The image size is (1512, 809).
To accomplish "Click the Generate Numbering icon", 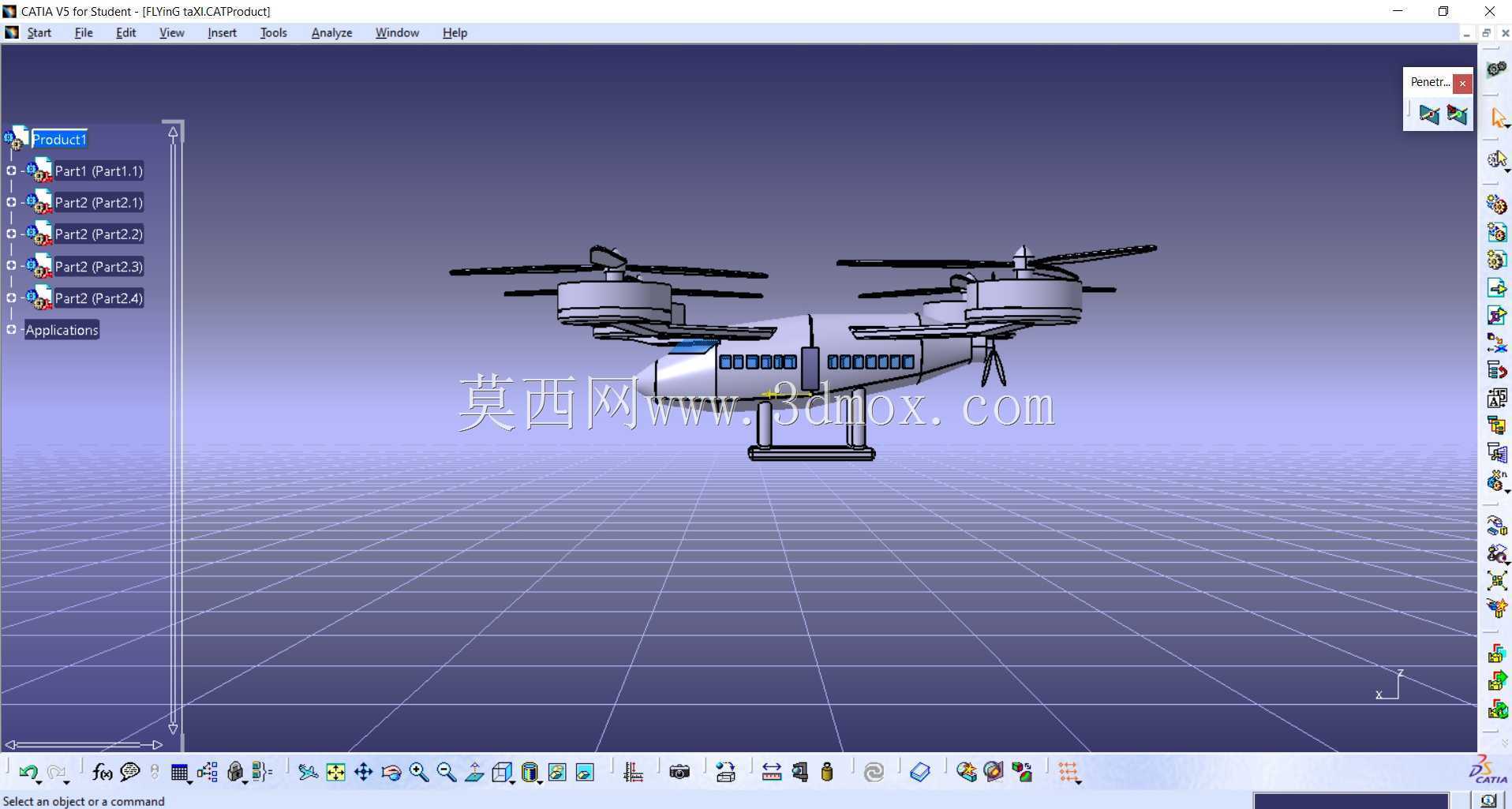I will click(x=1497, y=399).
